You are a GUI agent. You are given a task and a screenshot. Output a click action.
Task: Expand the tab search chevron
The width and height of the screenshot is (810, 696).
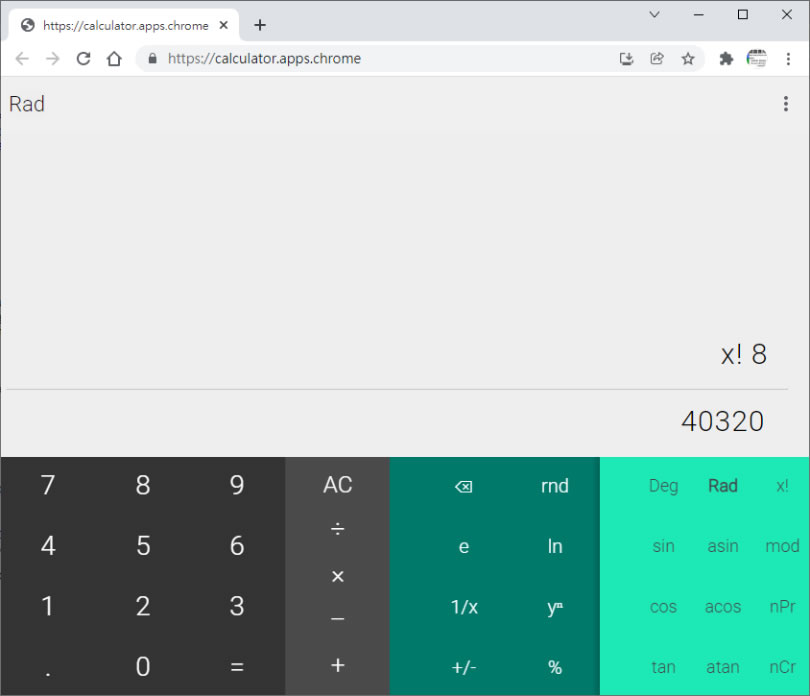pyautogui.click(x=654, y=14)
